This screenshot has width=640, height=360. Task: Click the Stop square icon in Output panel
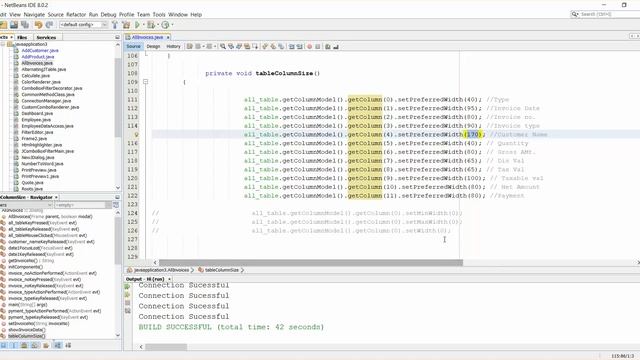(128, 303)
